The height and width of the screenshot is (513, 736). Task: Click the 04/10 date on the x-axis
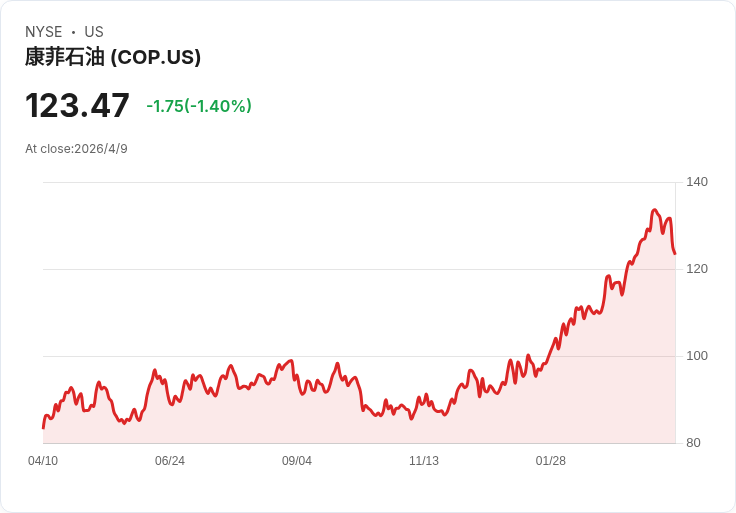pyautogui.click(x=43, y=461)
